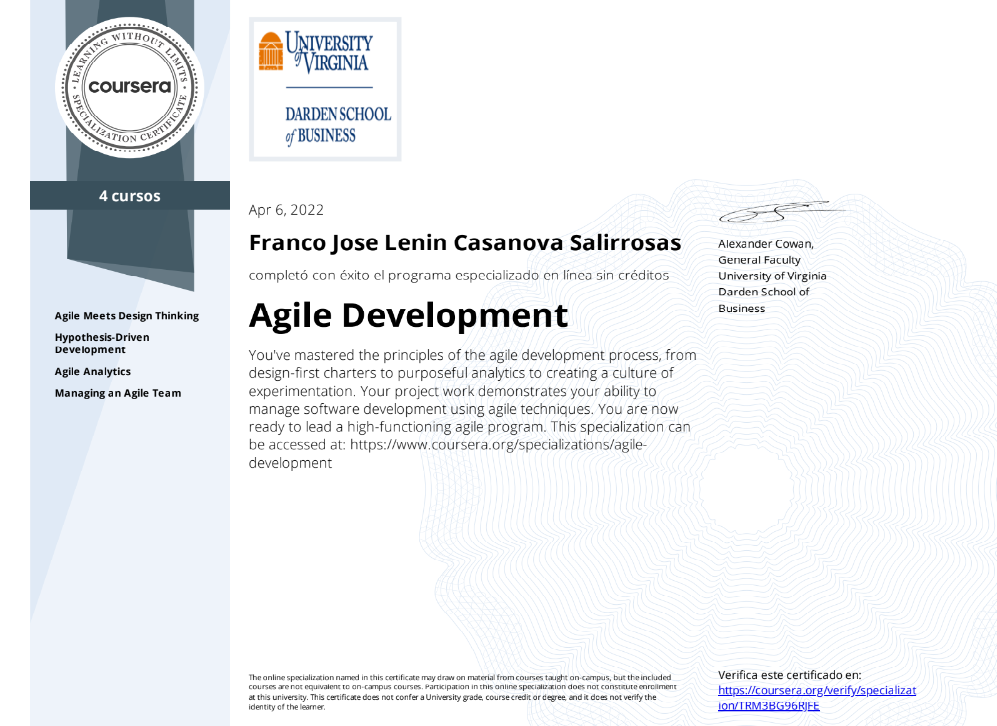Click the 'Agile Development' title heading
The height and width of the screenshot is (726, 997).
click(408, 315)
